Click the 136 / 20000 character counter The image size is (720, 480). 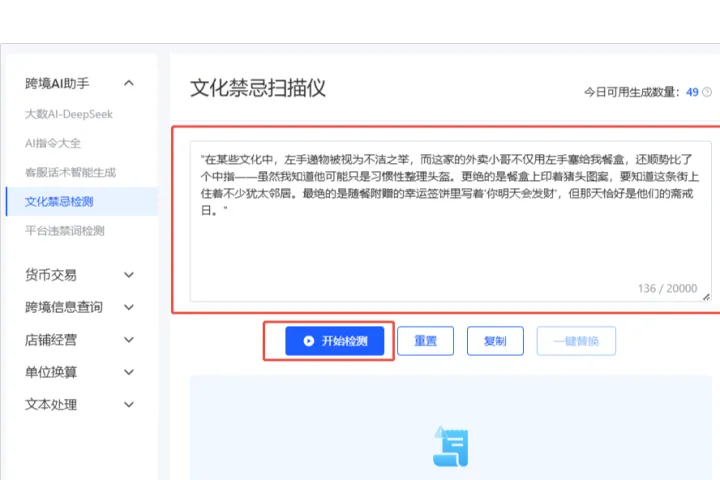tap(667, 288)
